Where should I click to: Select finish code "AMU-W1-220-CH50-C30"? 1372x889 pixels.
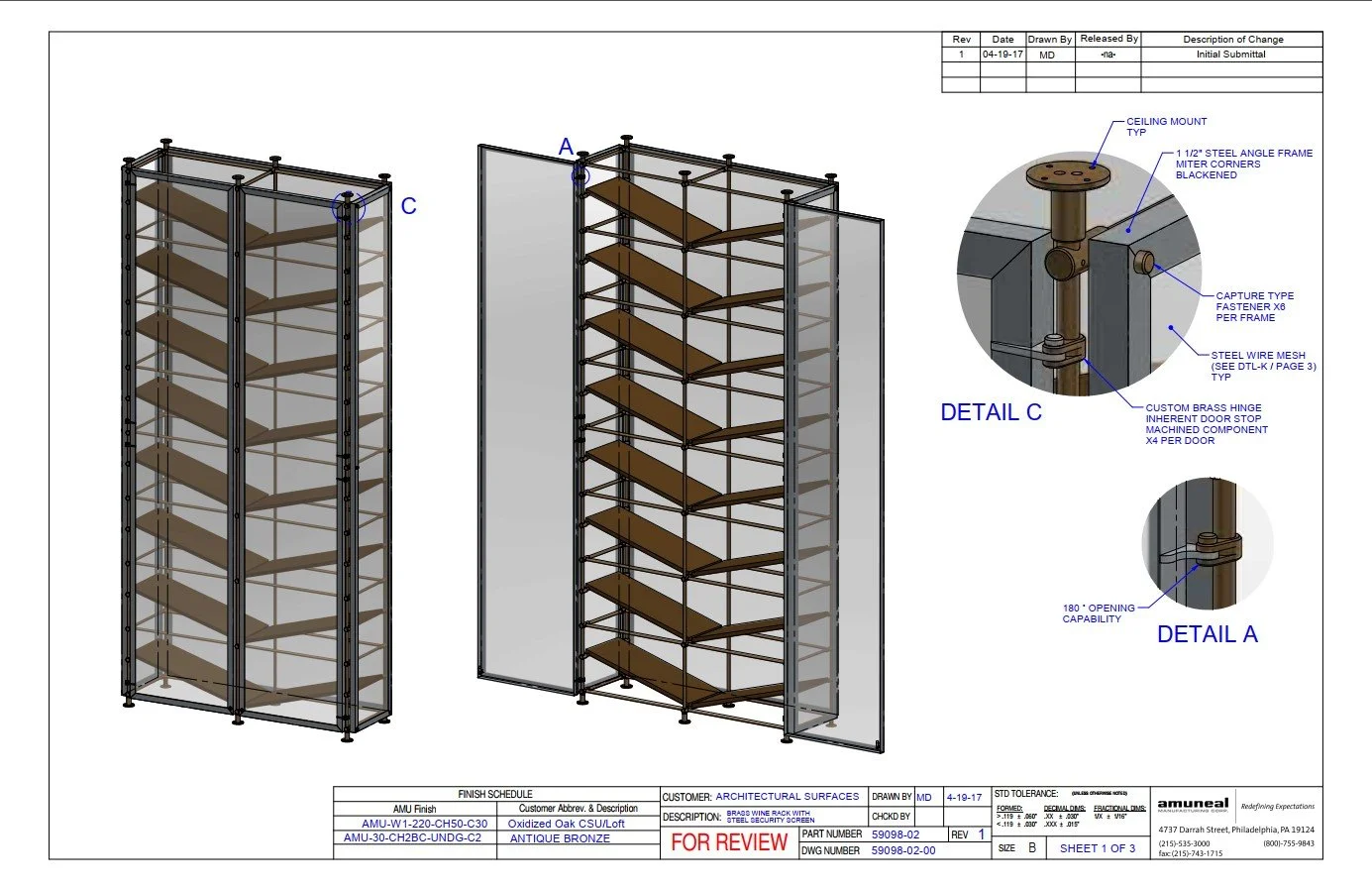[424, 824]
